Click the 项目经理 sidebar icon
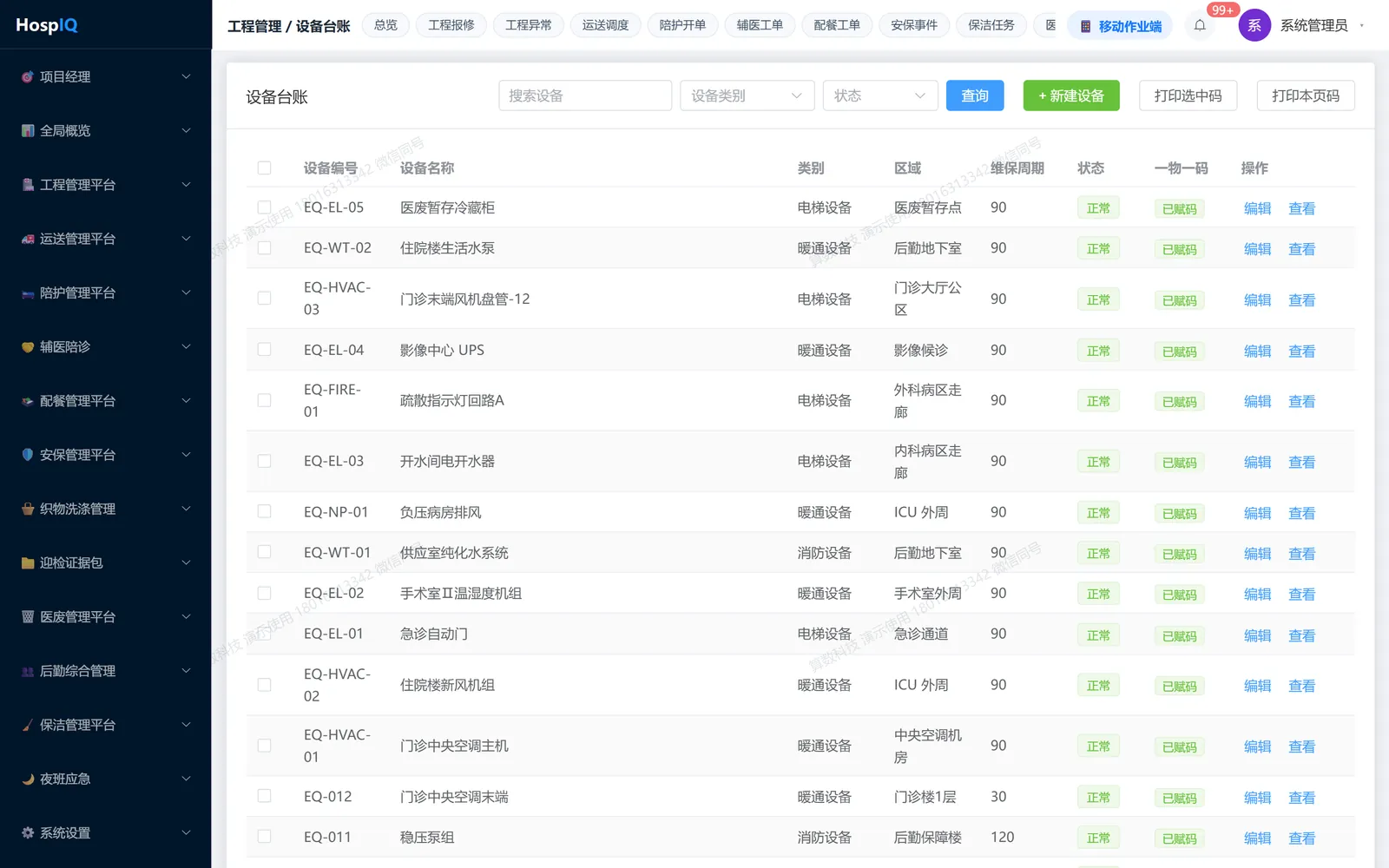Viewport: 1389px width, 868px height. [28, 77]
